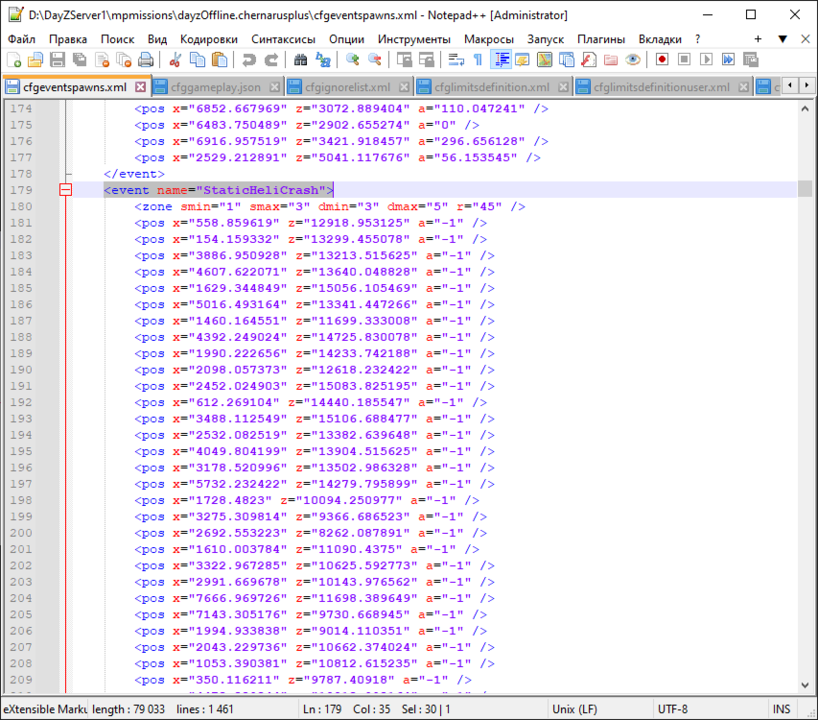This screenshot has height=720, width=818.
Task: Click the INS mode status entry
Action: click(x=781, y=709)
